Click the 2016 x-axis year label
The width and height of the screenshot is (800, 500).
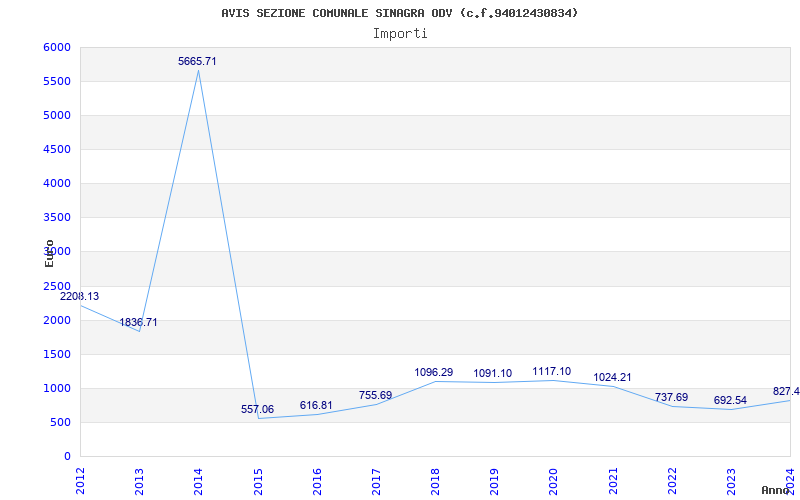(317, 481)
